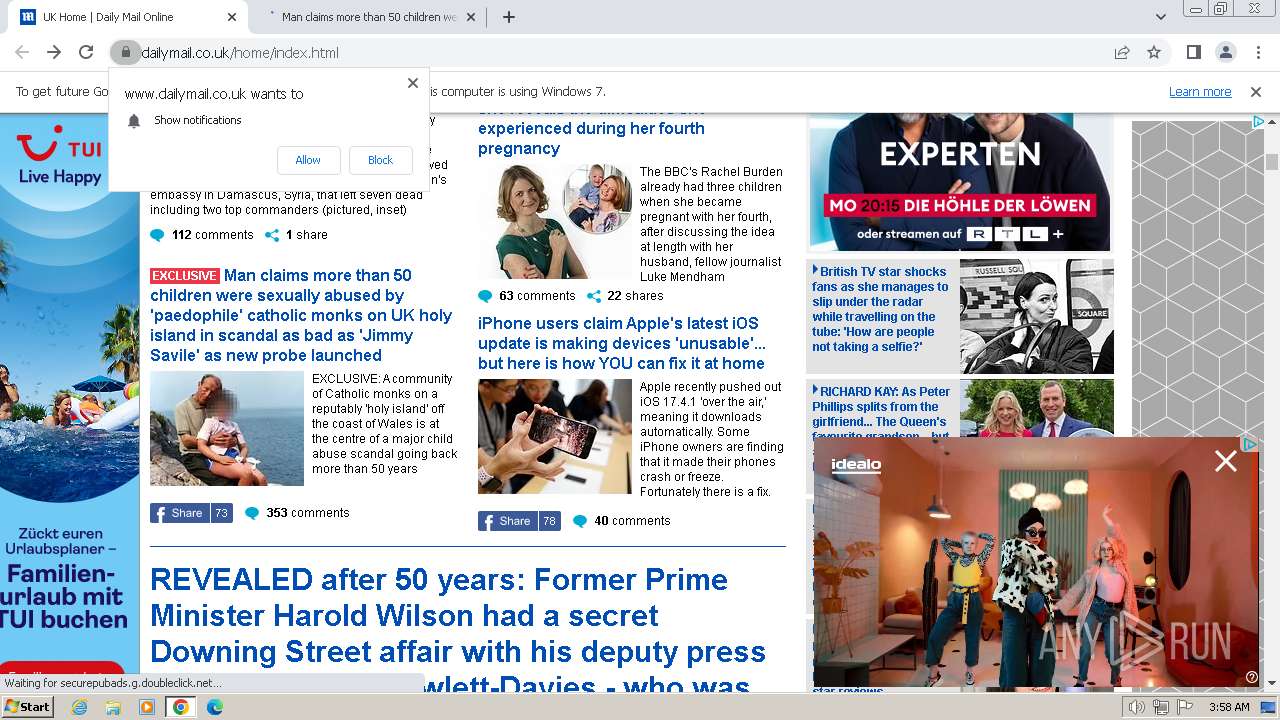Open monk holding child article thumbnail
This screenshot has width=1280, height=720.
tap(227, 428)
